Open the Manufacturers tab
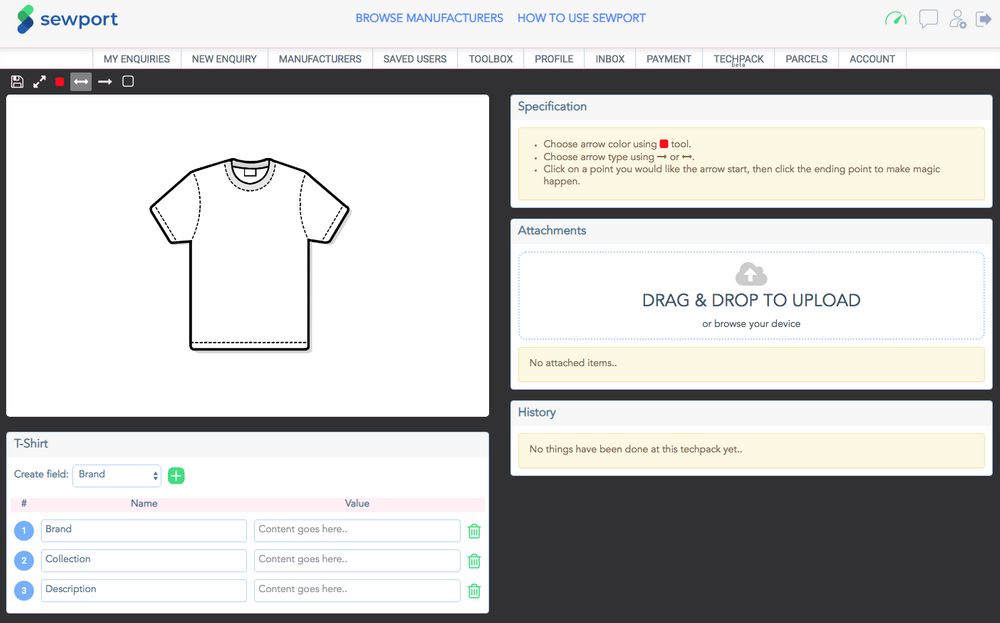 point(320,59)
